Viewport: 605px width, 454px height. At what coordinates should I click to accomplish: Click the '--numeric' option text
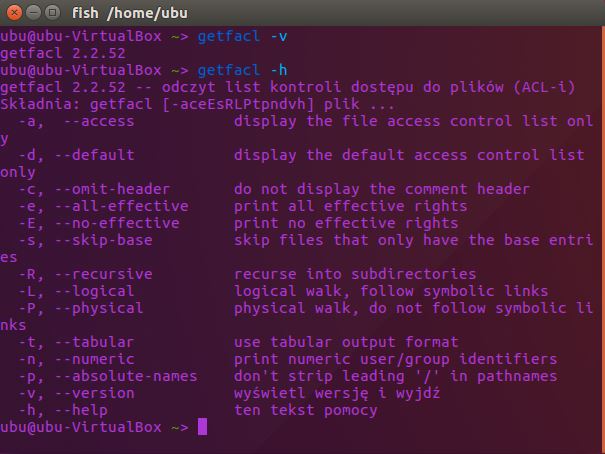[x=100, y=359]
